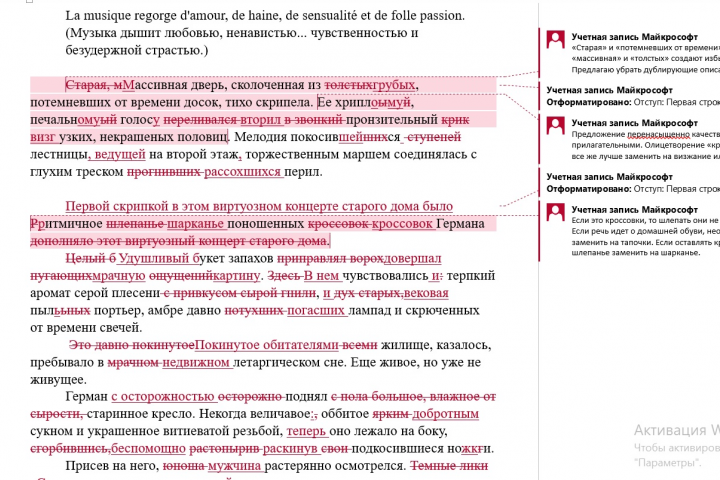Click the inserted phrase "с осторожностью"
Image resolution: width=720 pixels, height=480 pixels.
(163, 396)
